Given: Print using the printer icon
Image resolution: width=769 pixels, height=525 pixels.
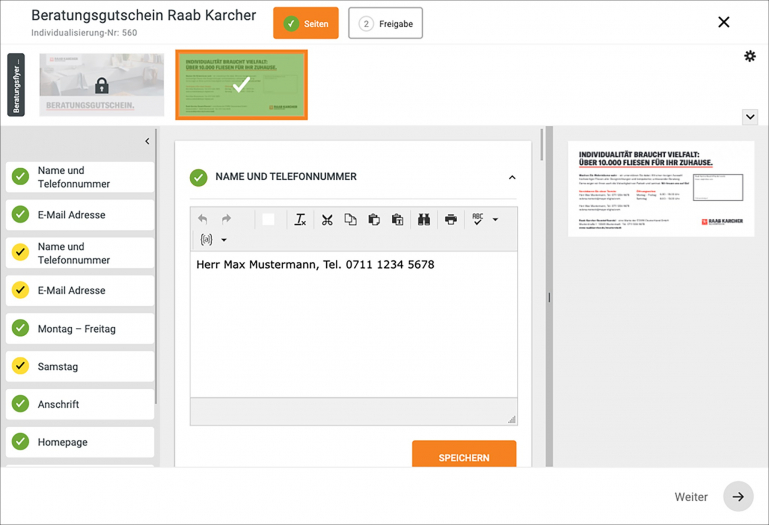Looking at the screenshot, I should tap(451, 219).
